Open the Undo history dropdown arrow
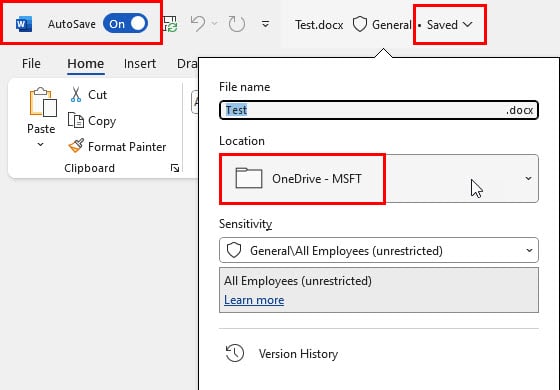The height and width of the screenshot is (390, 560). pos(215,24)
